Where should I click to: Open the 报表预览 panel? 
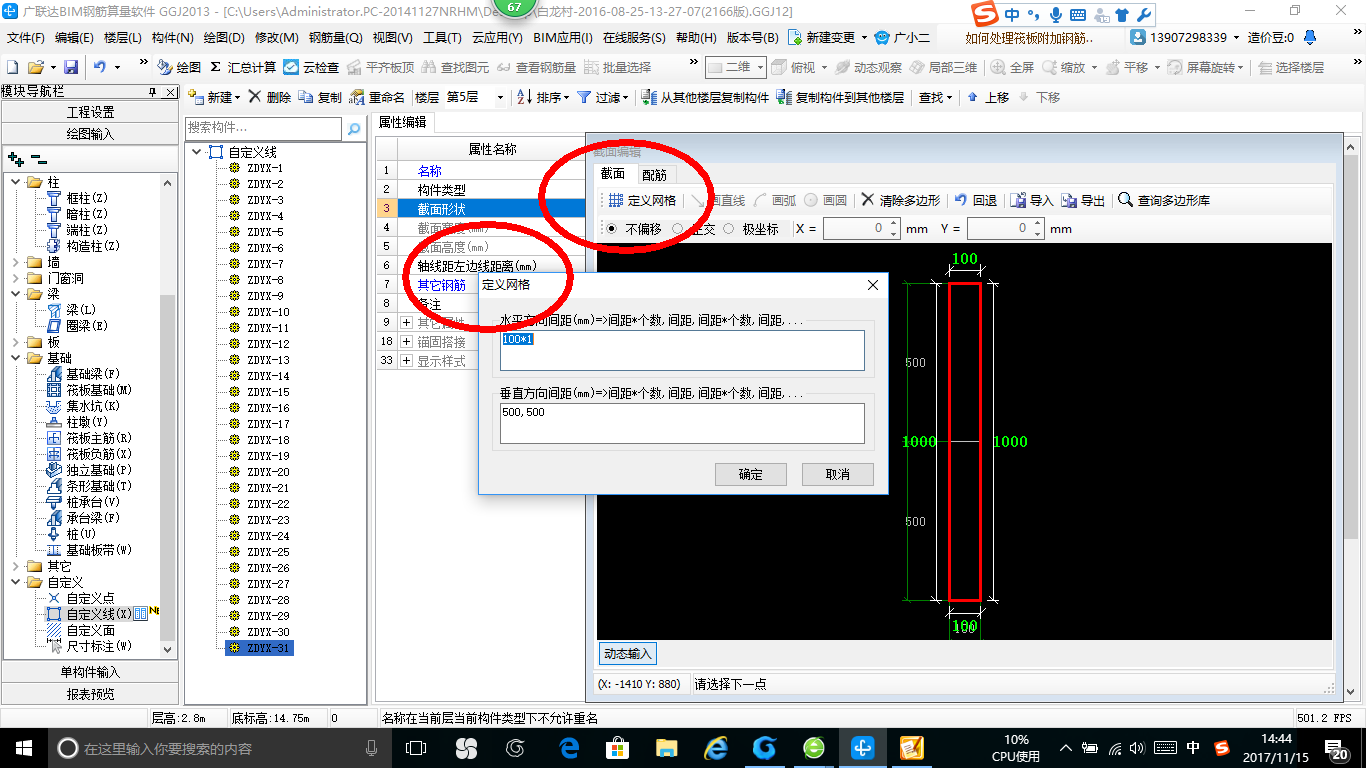pos(90,694)
